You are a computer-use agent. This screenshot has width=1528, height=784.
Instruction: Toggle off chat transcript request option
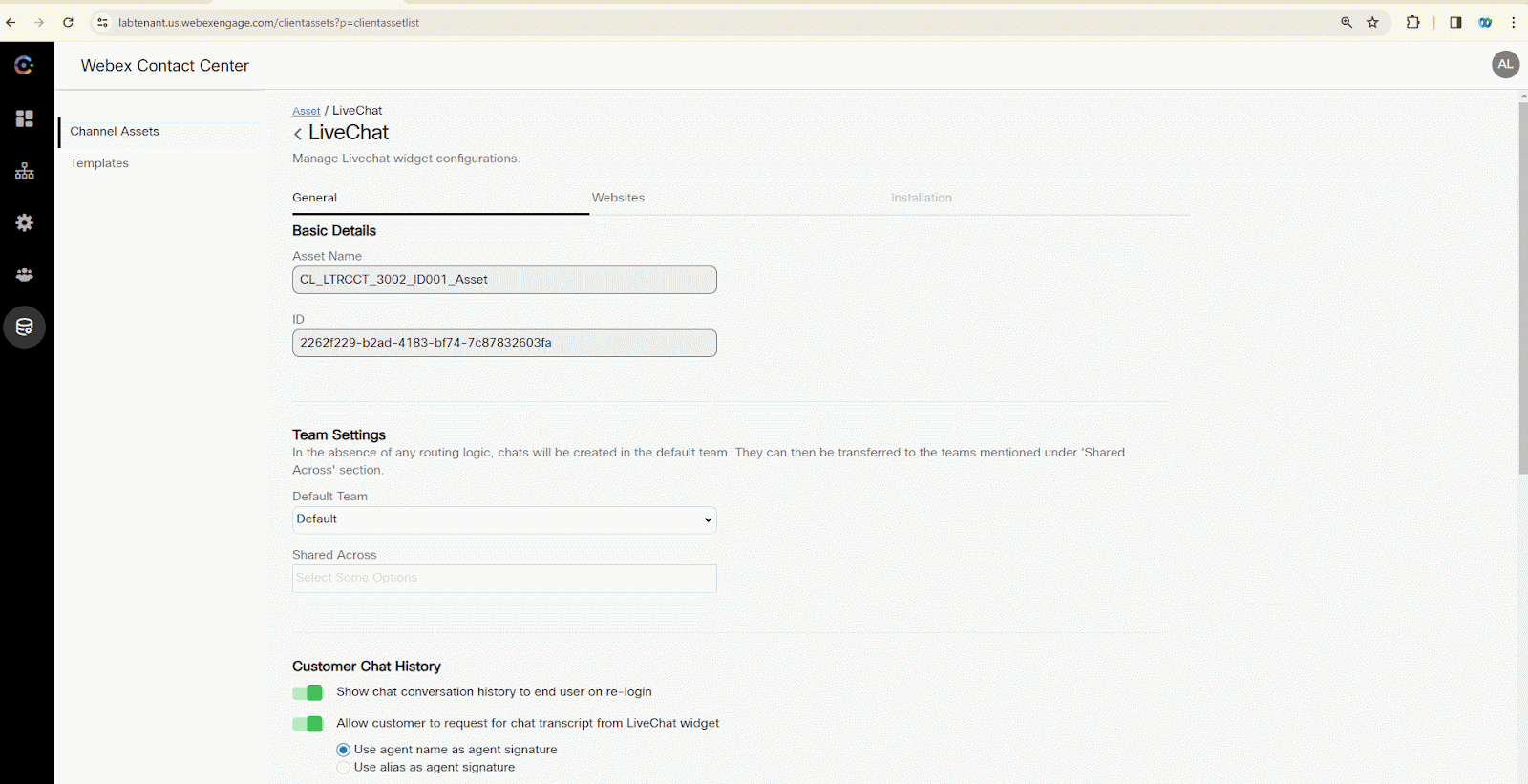tap(308, 724)
